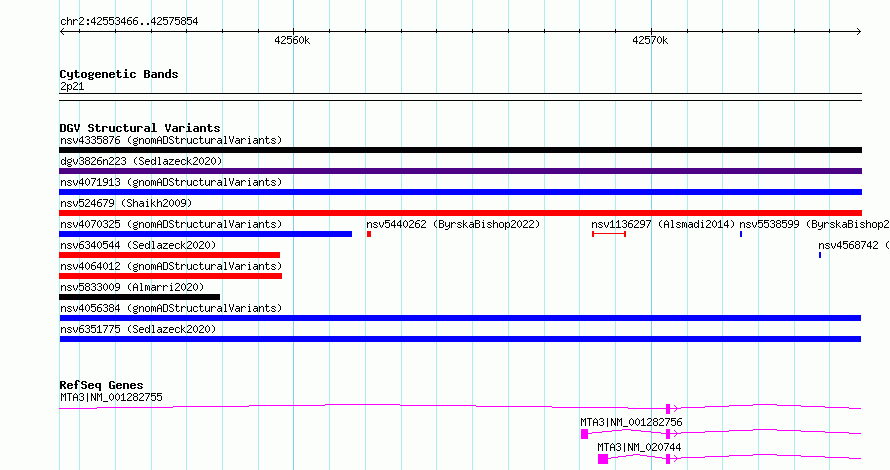Select the purple dgv3826n223 variant bar
Screen dimensions: 890x470
pyautogui.click(x=460, y=171)
